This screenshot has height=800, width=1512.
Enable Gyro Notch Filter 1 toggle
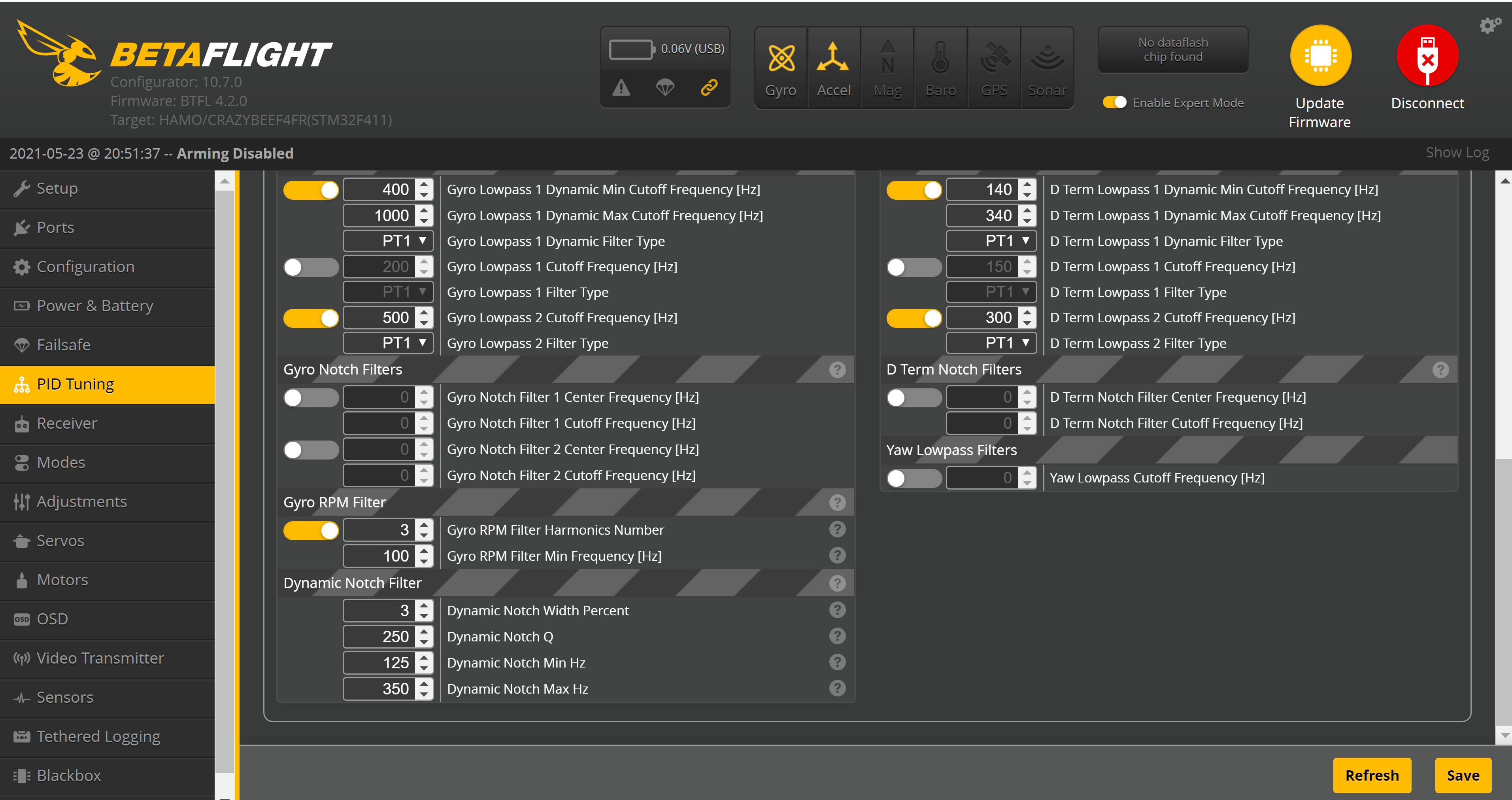311,398
